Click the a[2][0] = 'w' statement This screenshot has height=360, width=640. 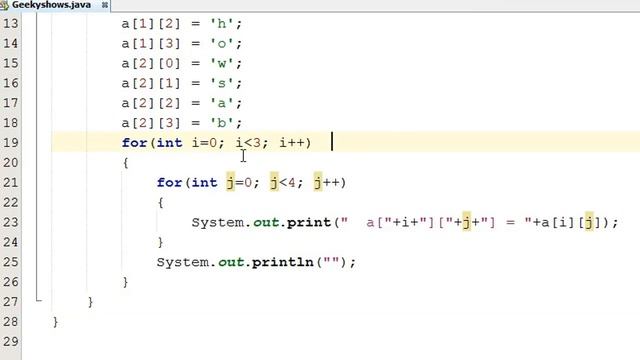coord(182,63)
